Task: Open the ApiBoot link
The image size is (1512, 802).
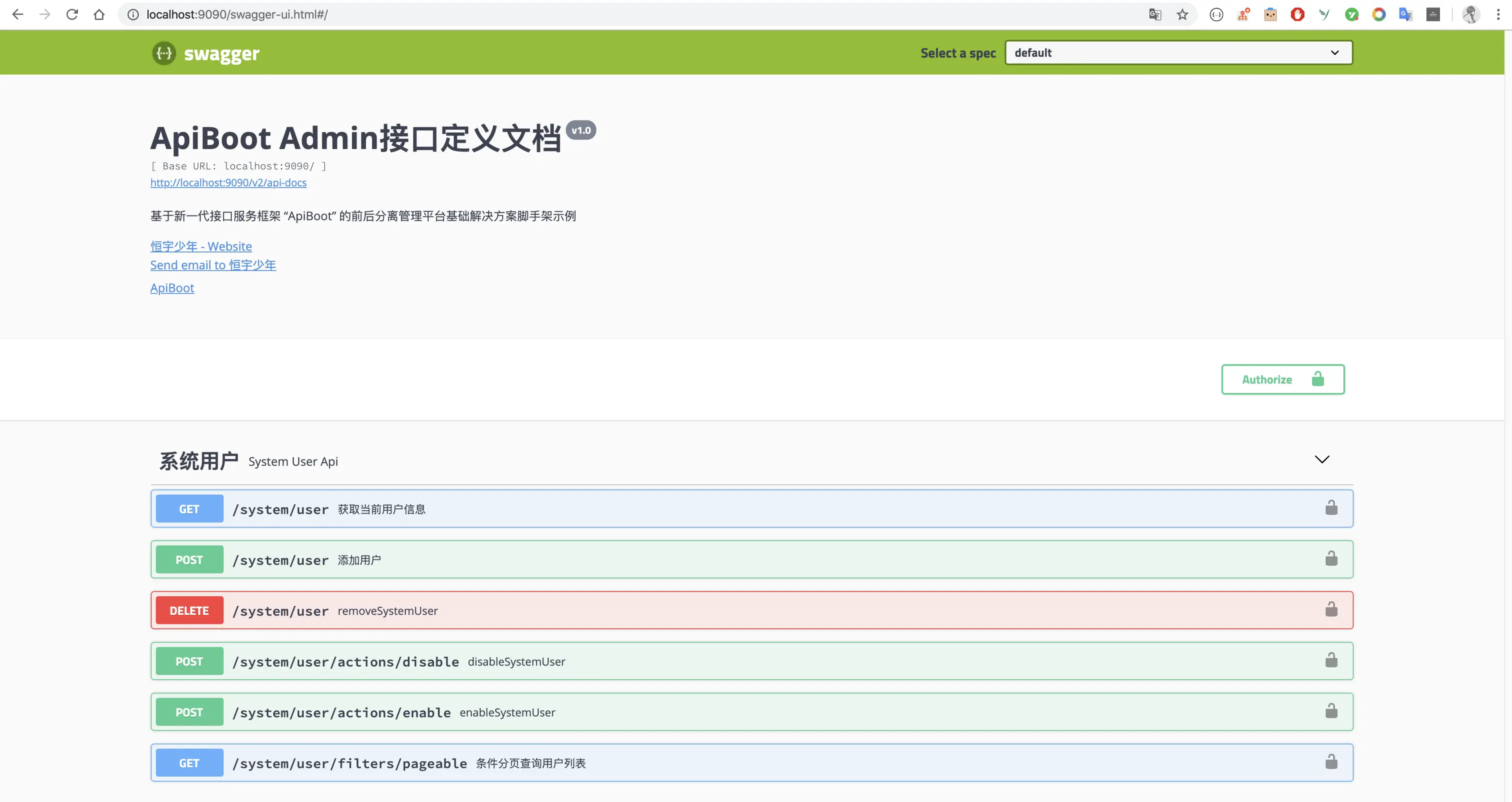Action: pos(172,288)
